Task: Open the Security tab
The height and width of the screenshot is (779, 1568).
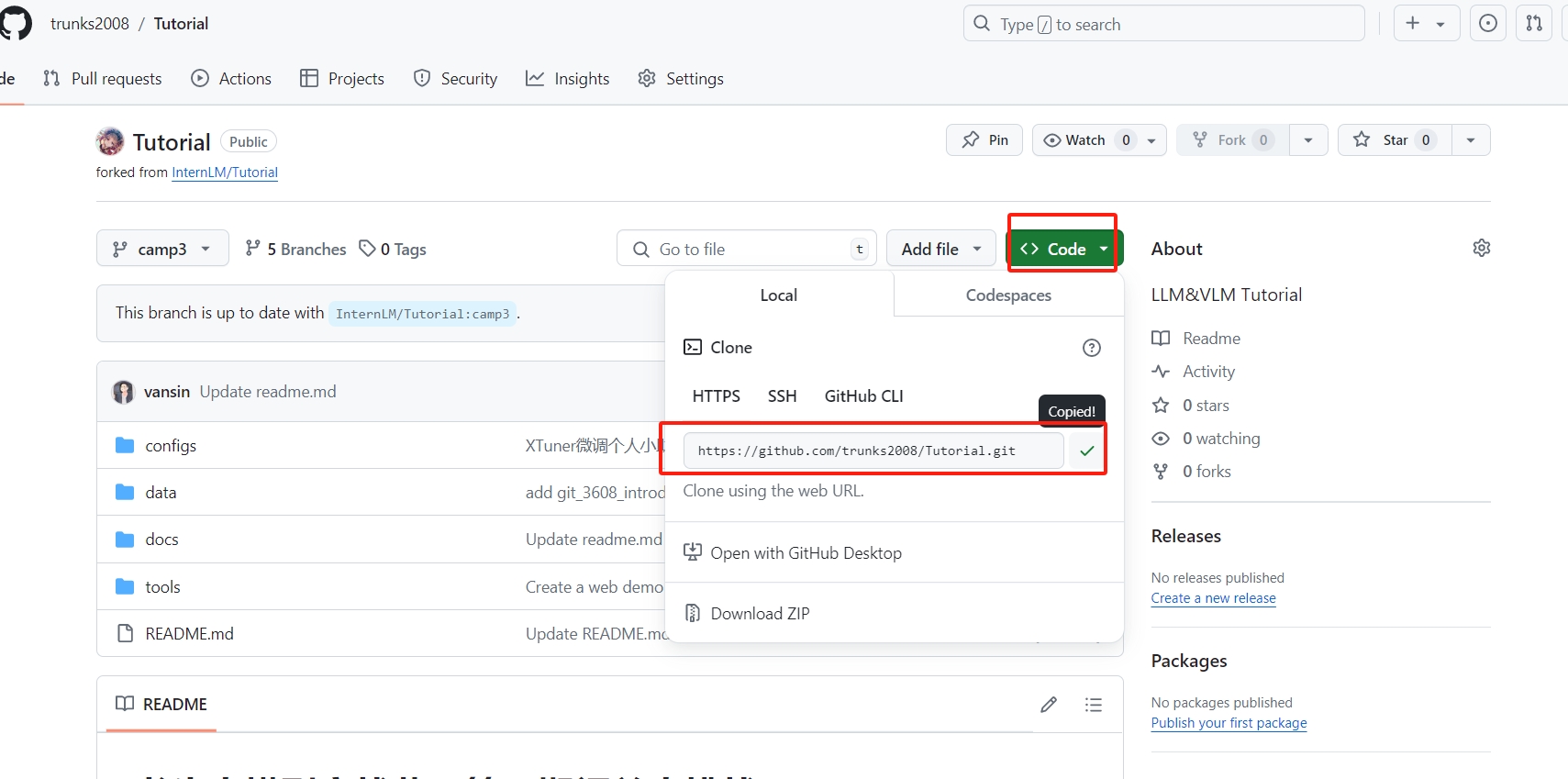Action: [x=456, y=79]
